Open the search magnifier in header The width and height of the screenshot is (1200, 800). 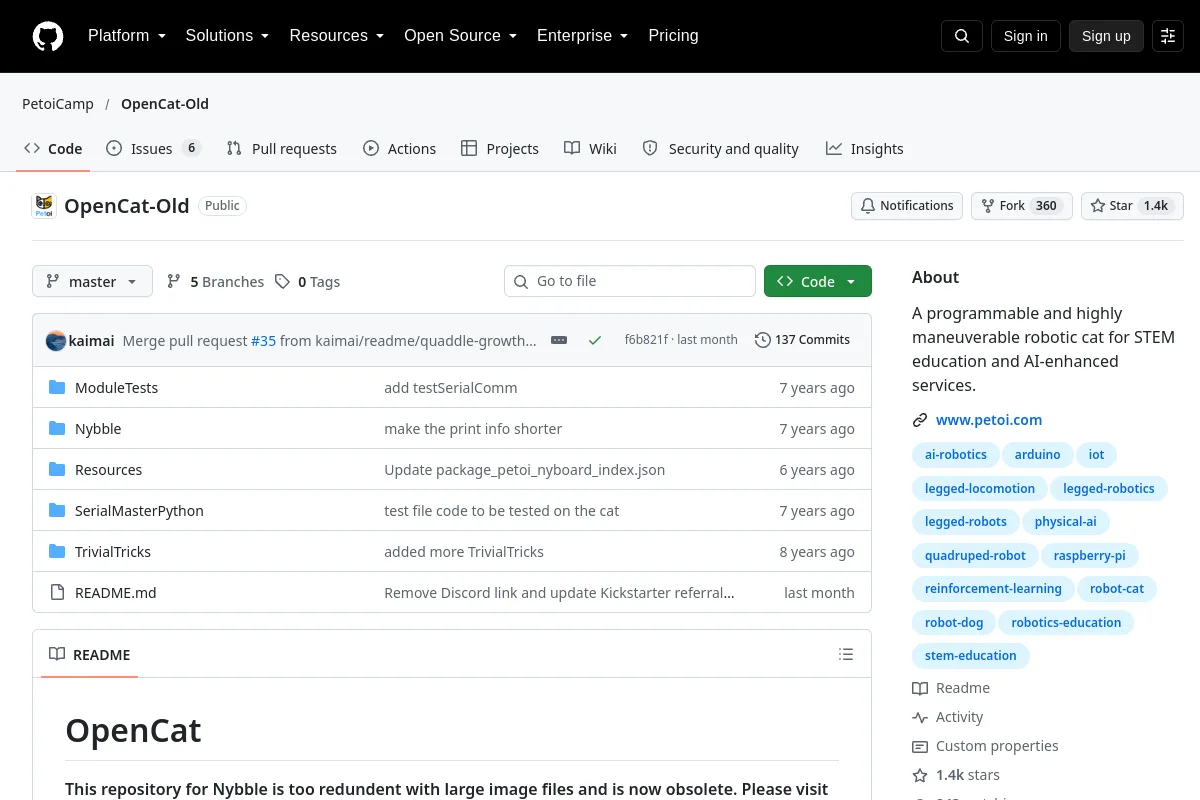962,36
